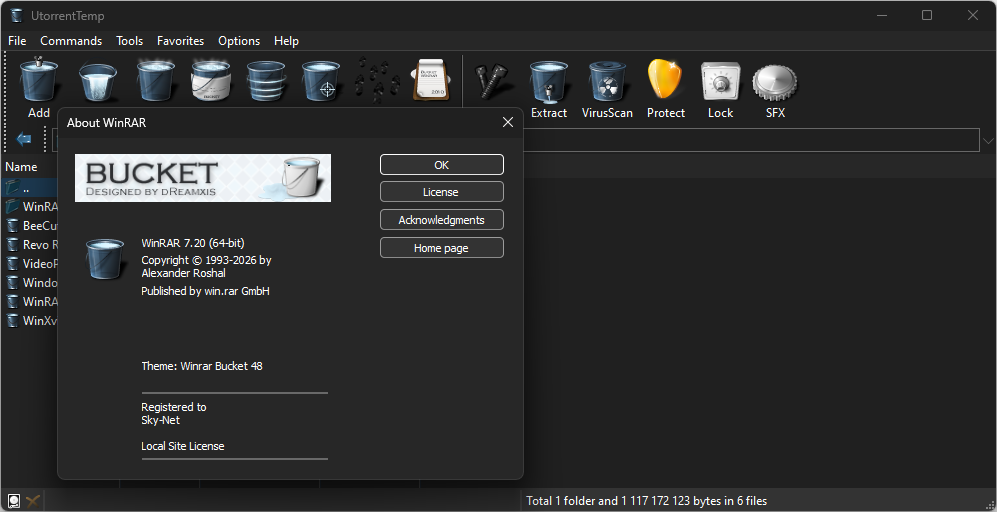997x512 pixels.
Task: Click the status bar total bytes text
Action: click(x=647, y=501)
